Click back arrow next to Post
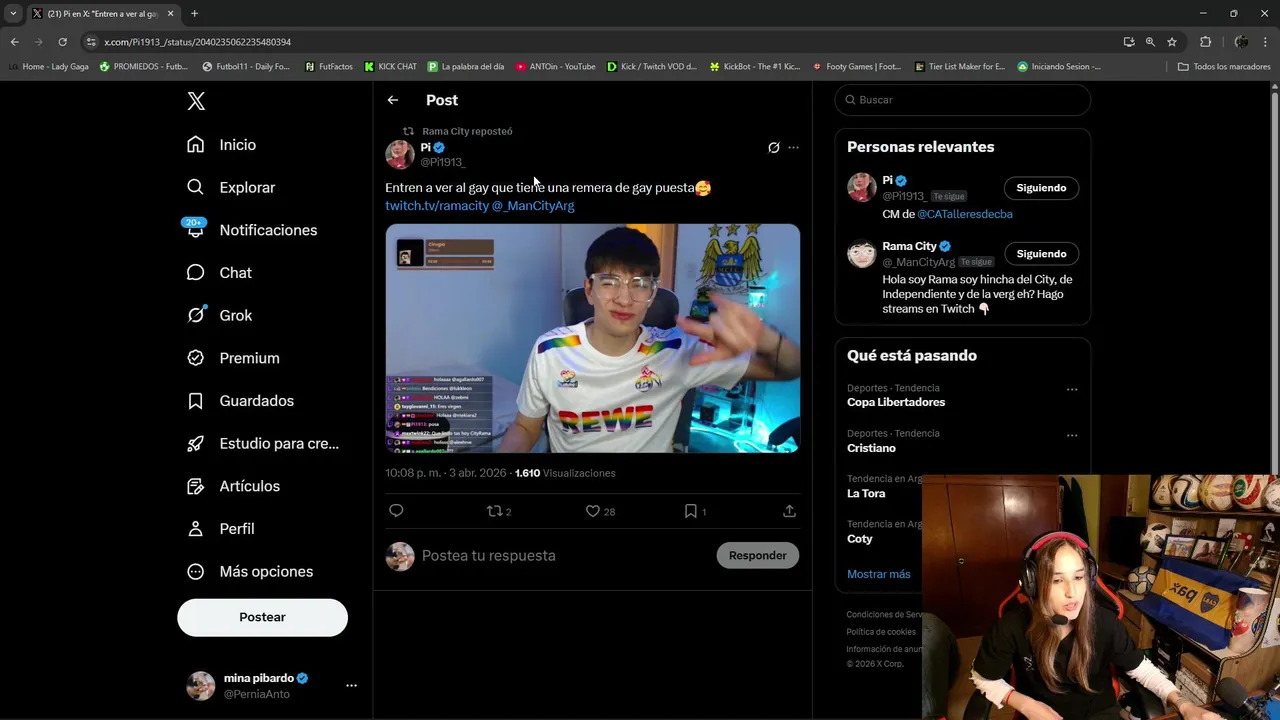This screenshot has height=720, width=1280. point(393,100)
